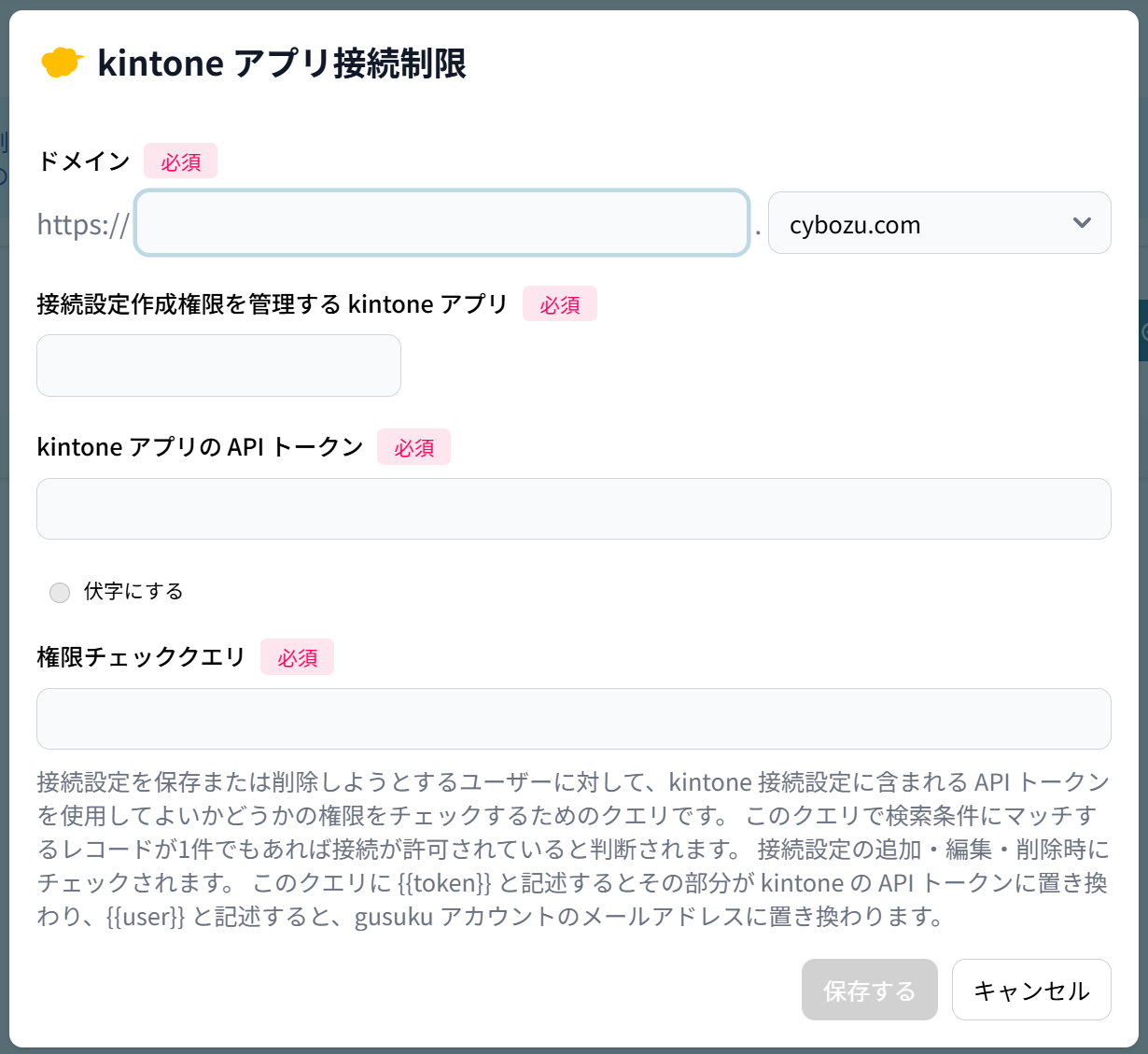The height and width of the screenshot is (1054, 1148).
Task: Click the 接続設定作成権限を管理する kintone アプリ label
Action: tap(272, 304)
